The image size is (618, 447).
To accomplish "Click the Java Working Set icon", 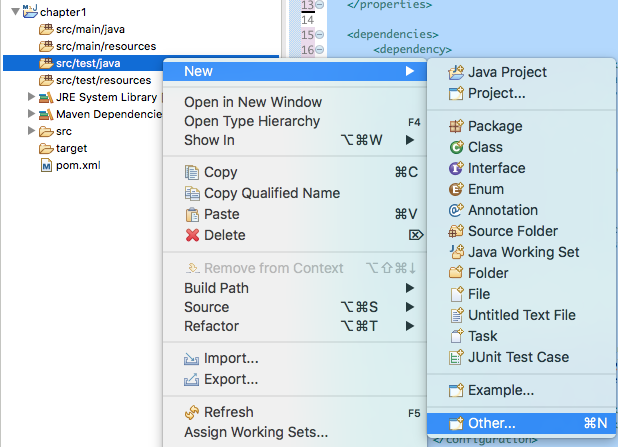I will (456, 252).
